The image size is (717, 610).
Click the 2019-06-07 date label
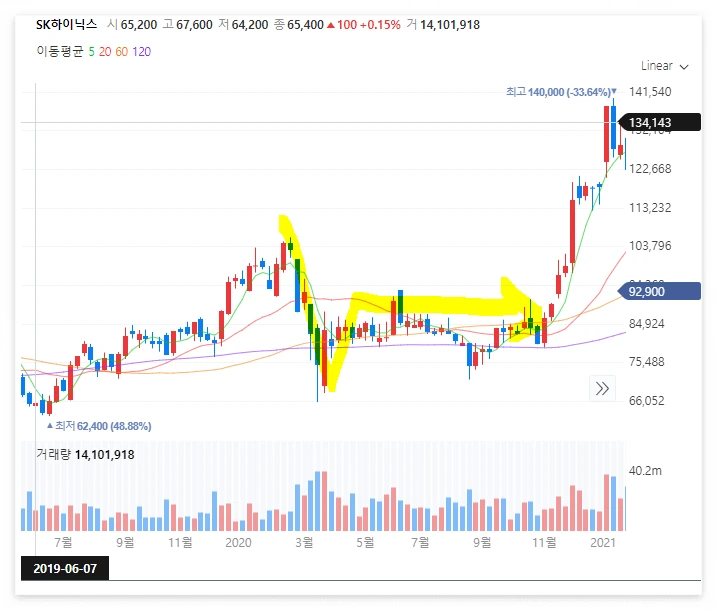pos(65,568)
